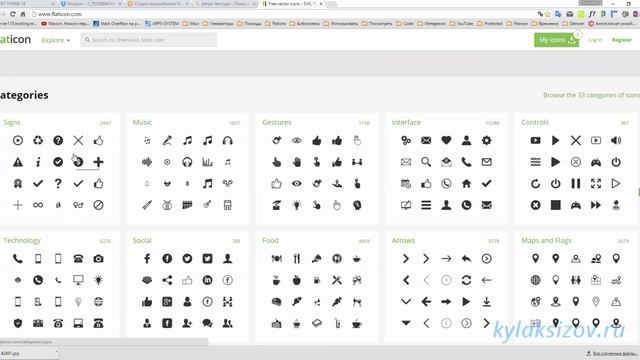Pick the fullscreen expand icon in Controls
Viewport: 640px width, 360px height.
pos(596,184)
